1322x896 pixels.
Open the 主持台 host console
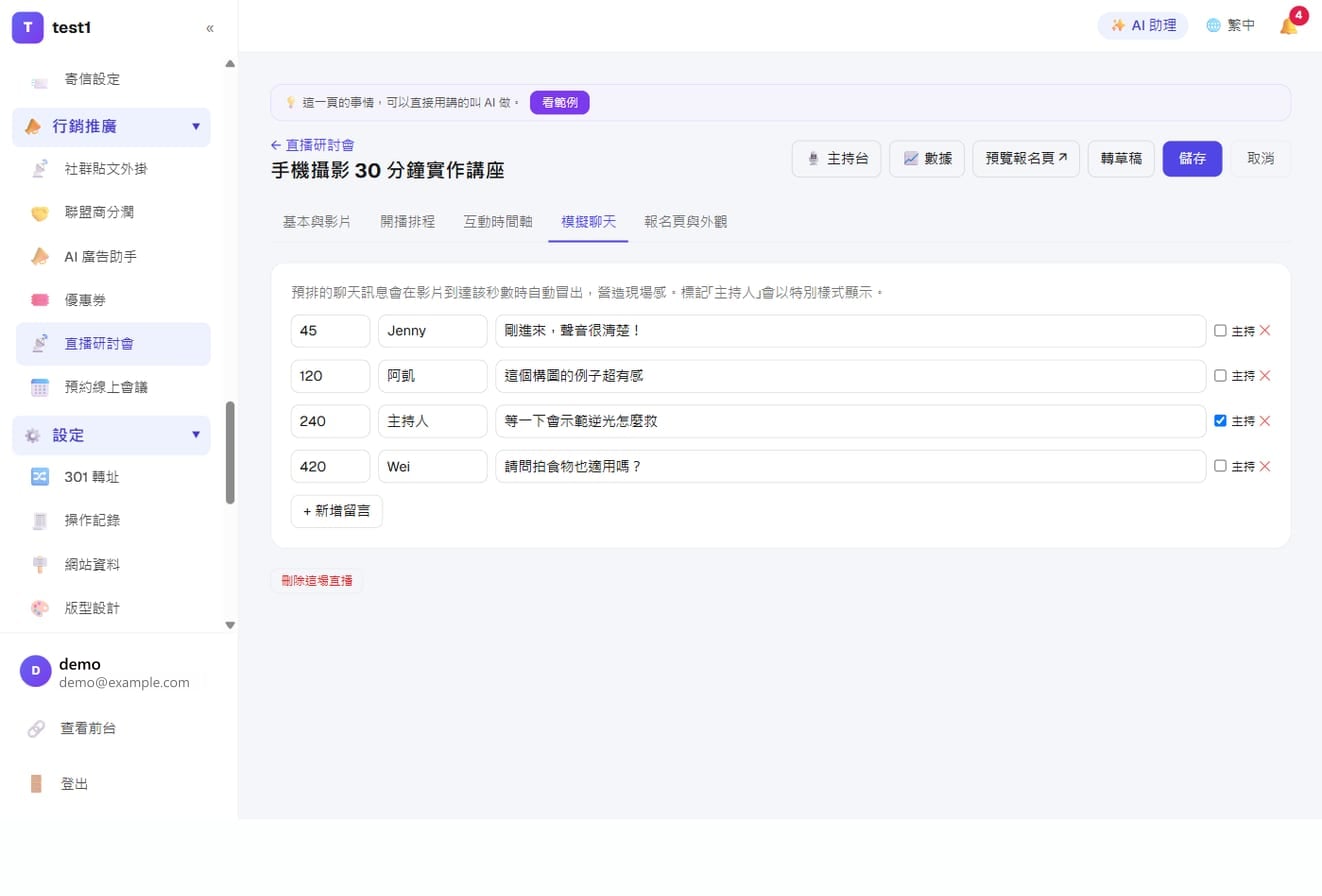(x=836, y=159)
